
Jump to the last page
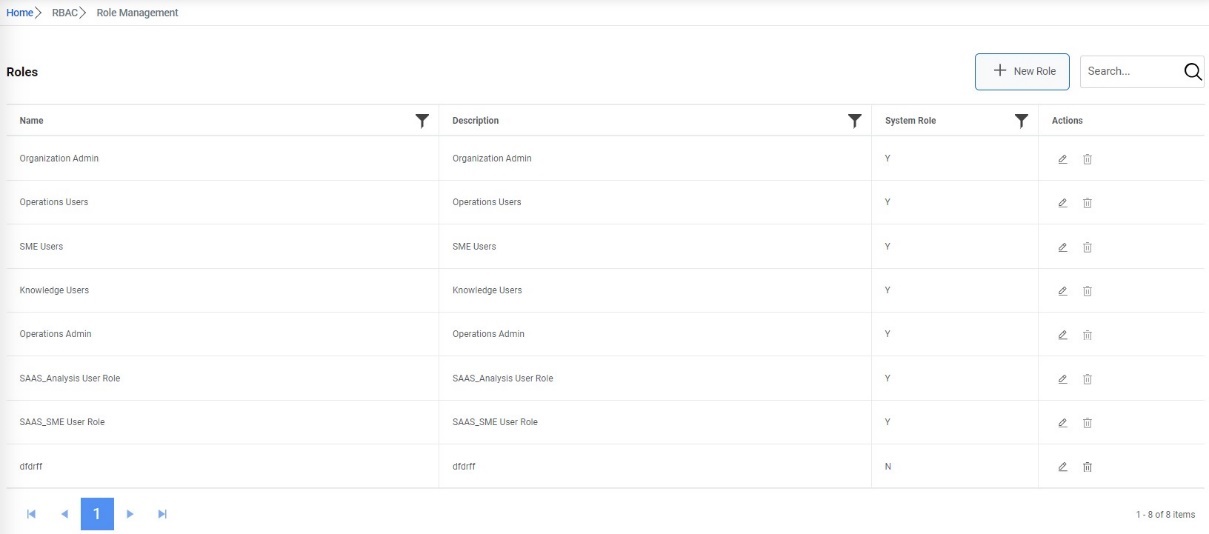tap(162, 514)
